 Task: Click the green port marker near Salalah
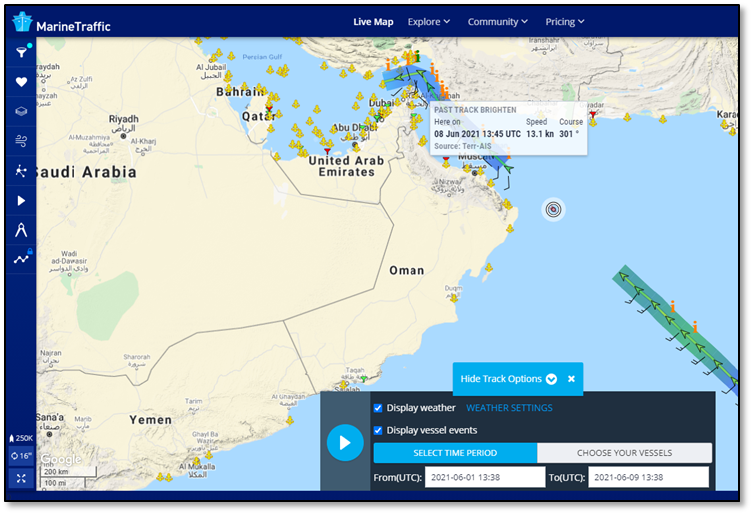point(364,380)
